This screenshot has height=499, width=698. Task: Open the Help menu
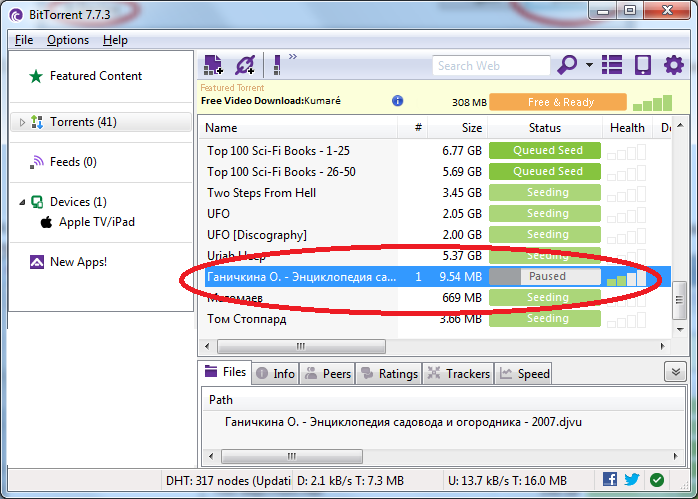(115, 40)
